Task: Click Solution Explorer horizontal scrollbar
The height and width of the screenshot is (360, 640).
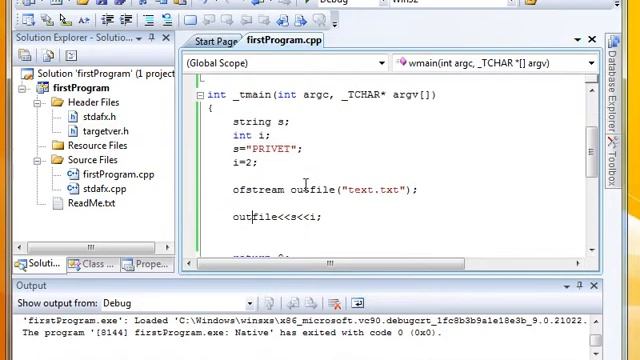Action: click(x=91, y=247)
